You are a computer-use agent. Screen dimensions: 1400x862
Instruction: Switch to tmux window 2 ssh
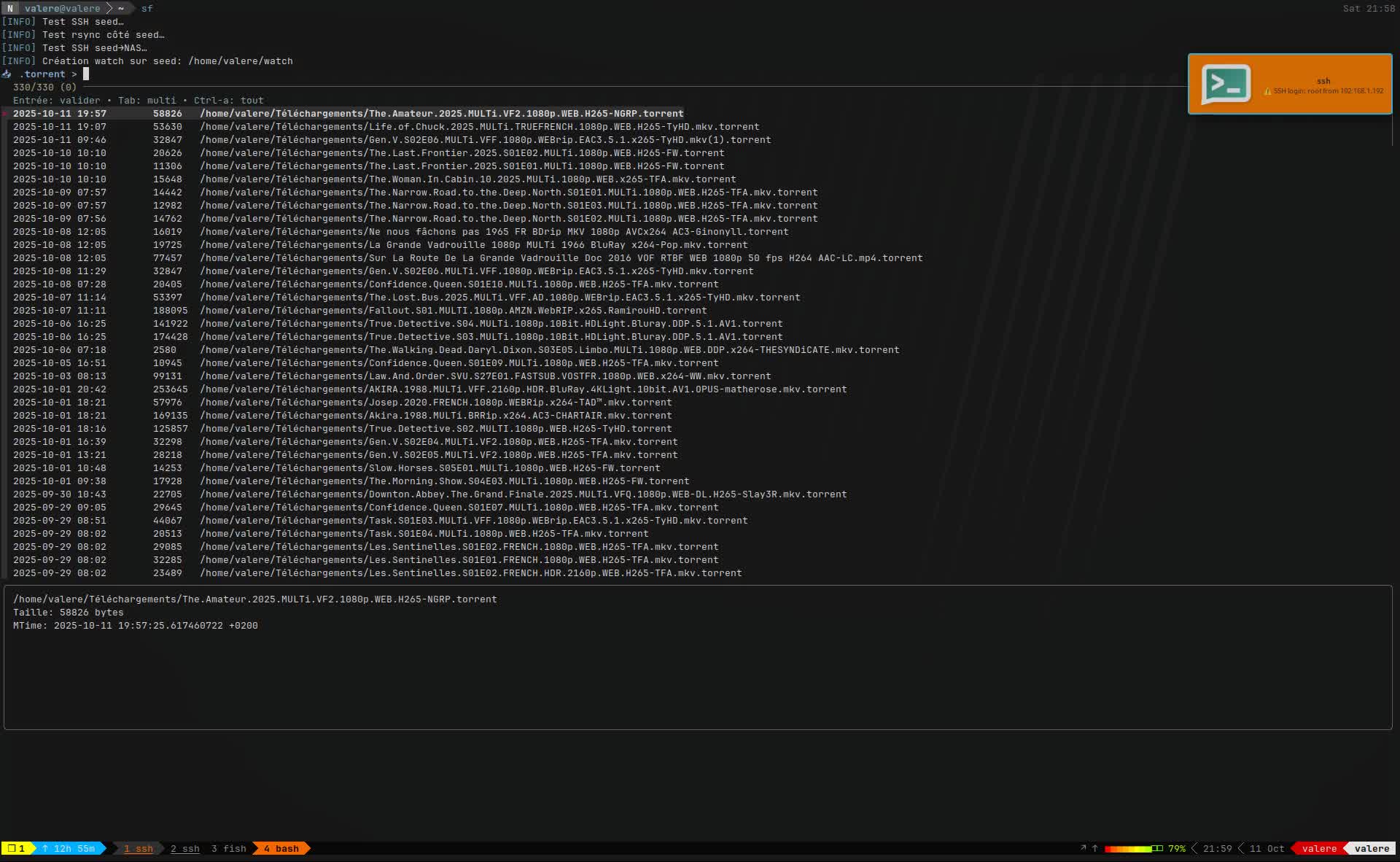[x=184, y=848]
